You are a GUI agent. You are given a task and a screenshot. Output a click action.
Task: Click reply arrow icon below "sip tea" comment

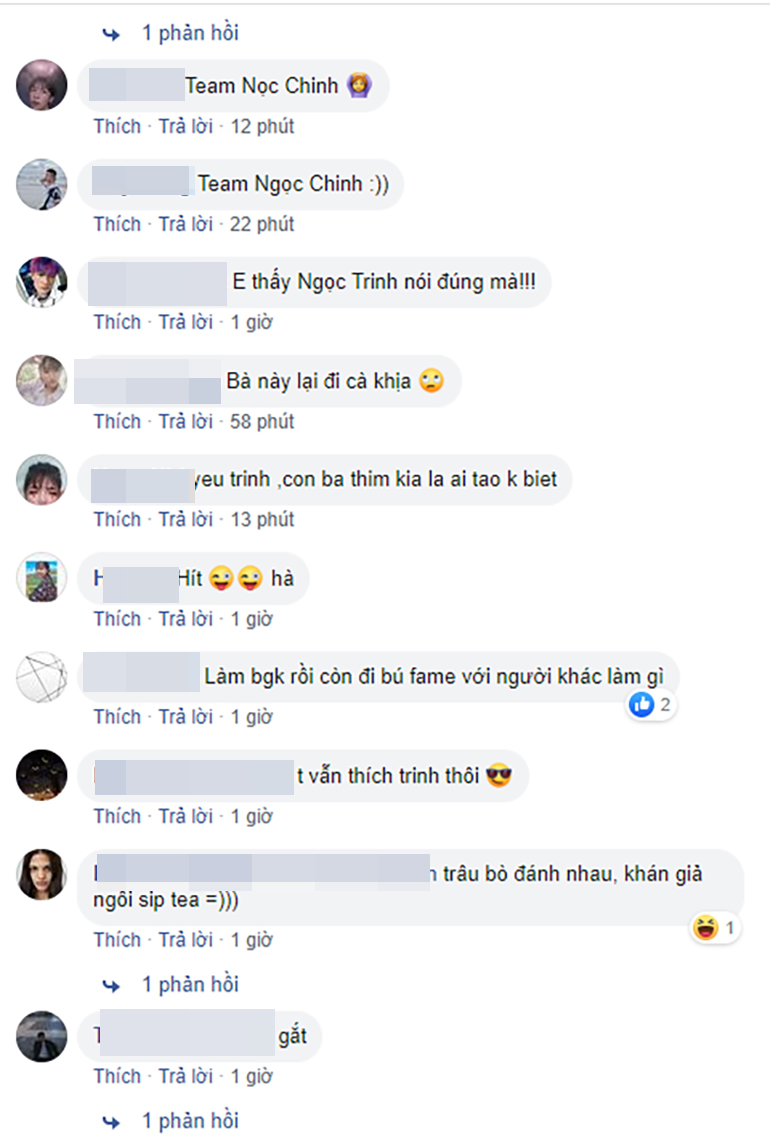coord(111,985)
